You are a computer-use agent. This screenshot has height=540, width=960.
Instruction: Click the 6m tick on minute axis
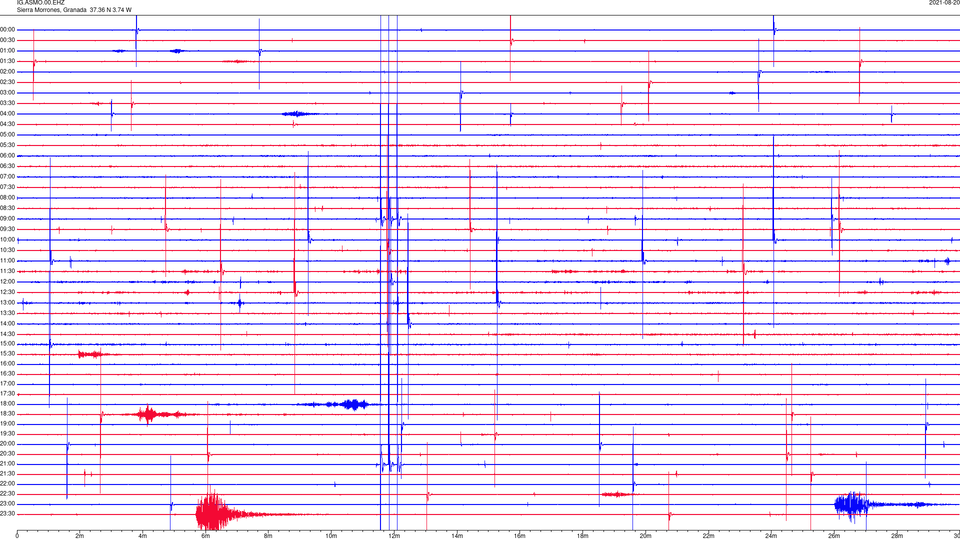pyautogui.click(x=206, y=536)
